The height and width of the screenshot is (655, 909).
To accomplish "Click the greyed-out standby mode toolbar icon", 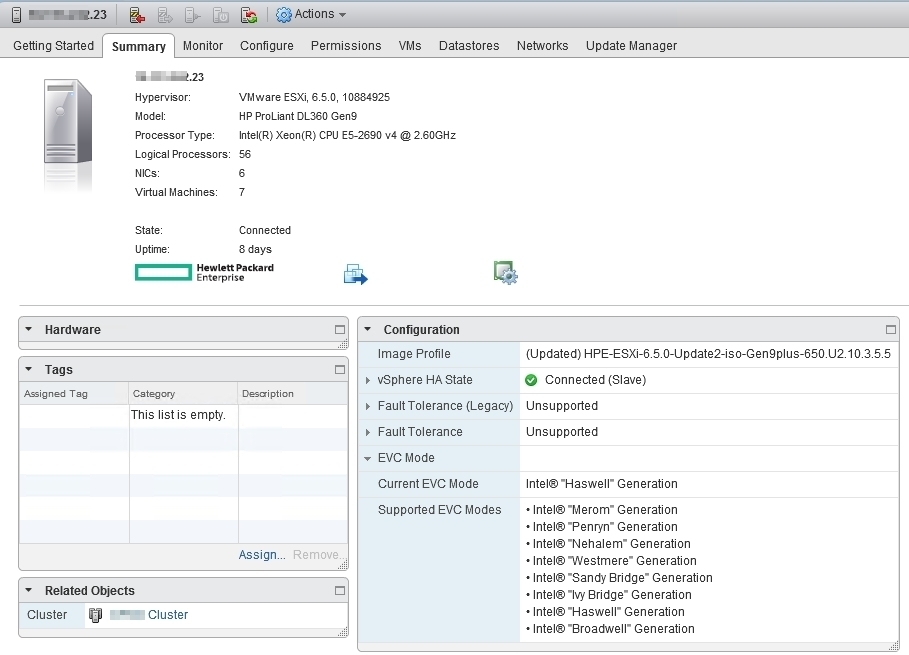I will point(220,15).
